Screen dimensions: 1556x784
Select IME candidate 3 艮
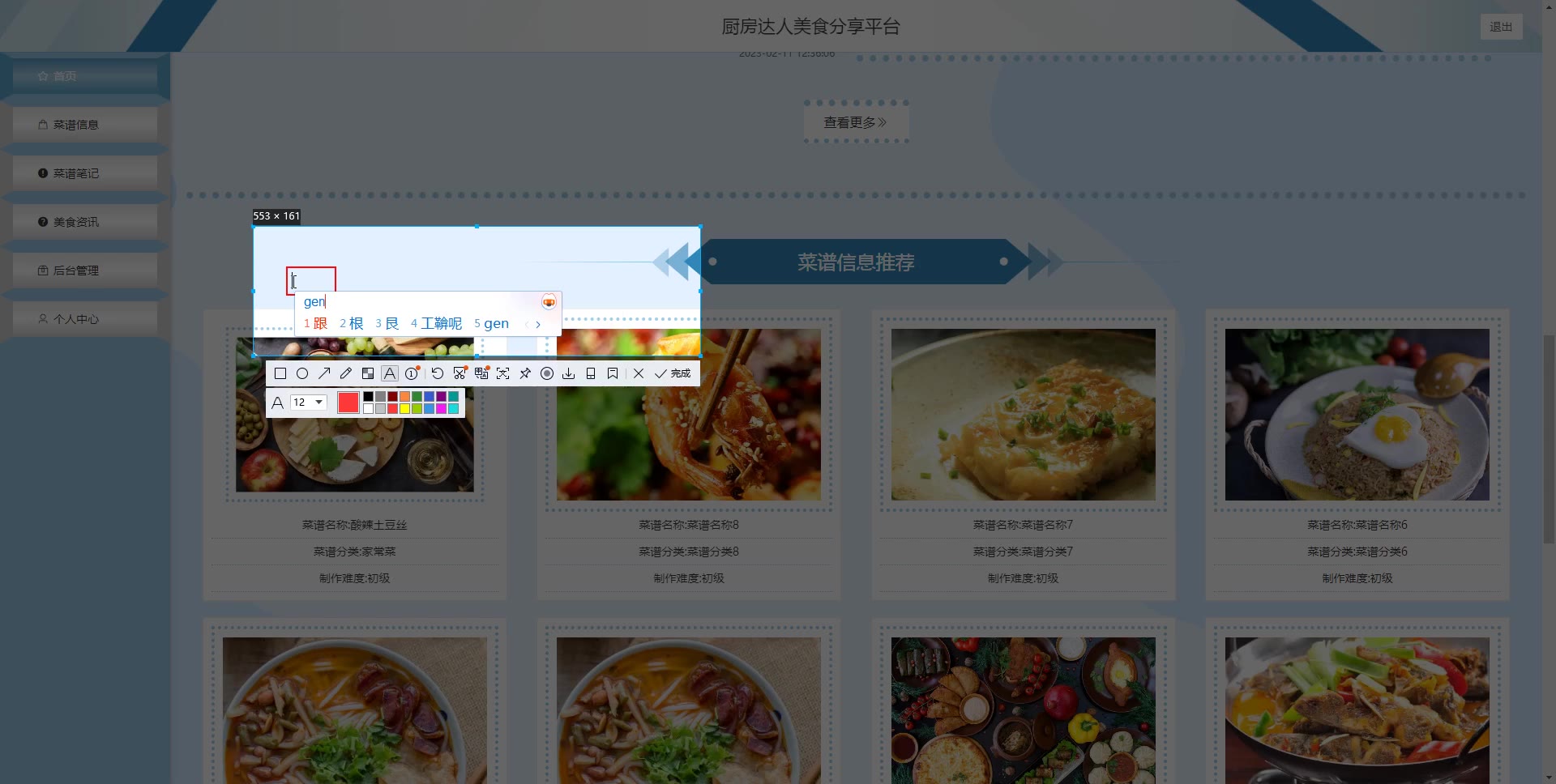click(x=387, y=323)
